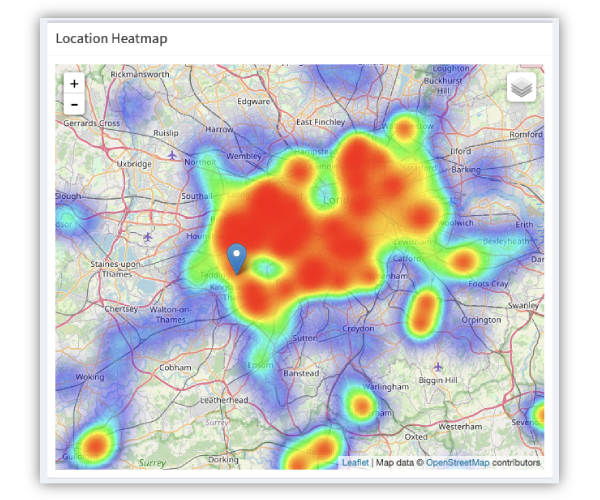Open the map layers control

[x=521, y=88]
